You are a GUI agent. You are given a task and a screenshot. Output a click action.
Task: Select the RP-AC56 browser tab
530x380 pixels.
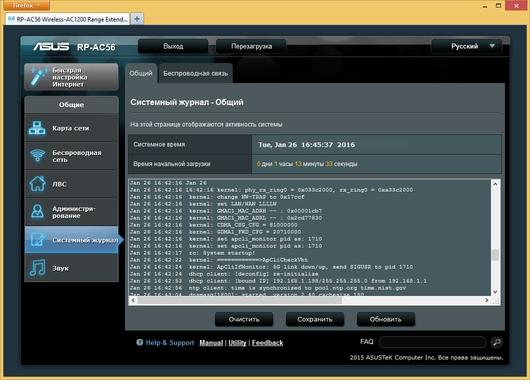[x=68, y=19]
